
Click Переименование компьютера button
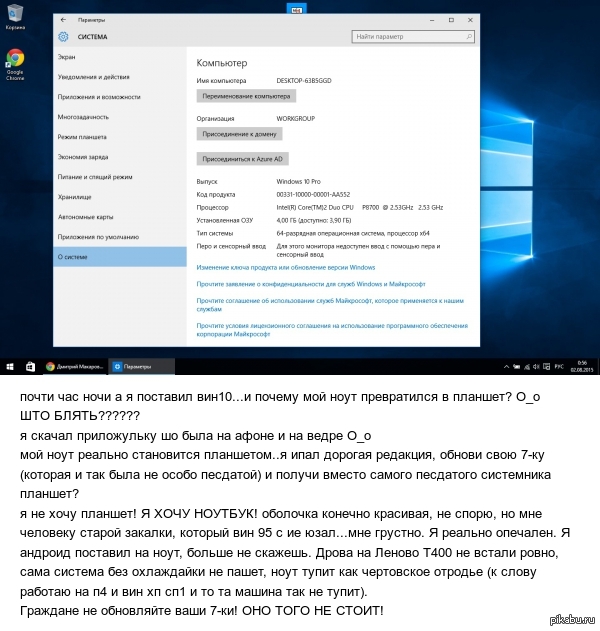[246, 96]
